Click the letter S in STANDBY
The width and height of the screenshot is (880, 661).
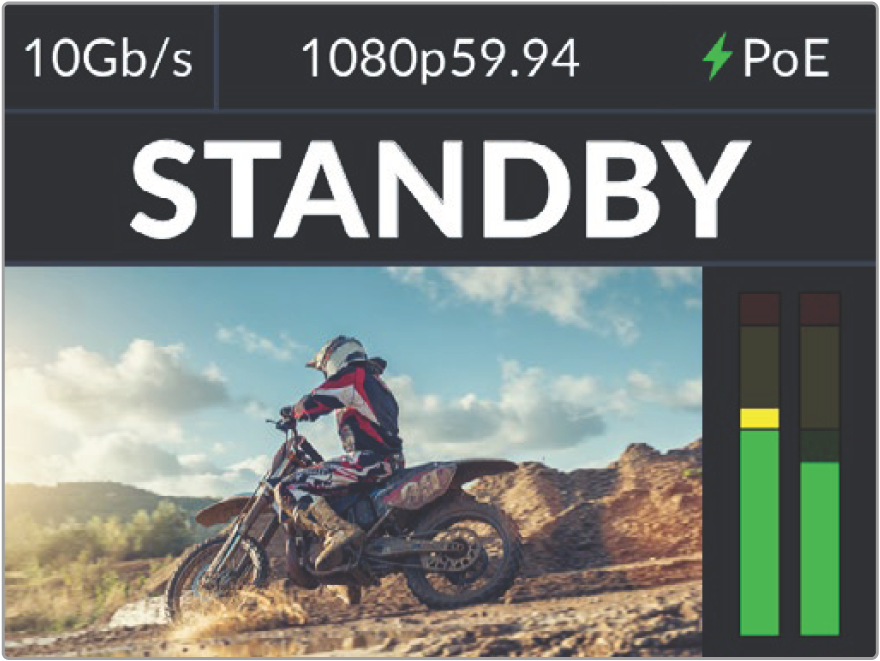coord(163,188)
